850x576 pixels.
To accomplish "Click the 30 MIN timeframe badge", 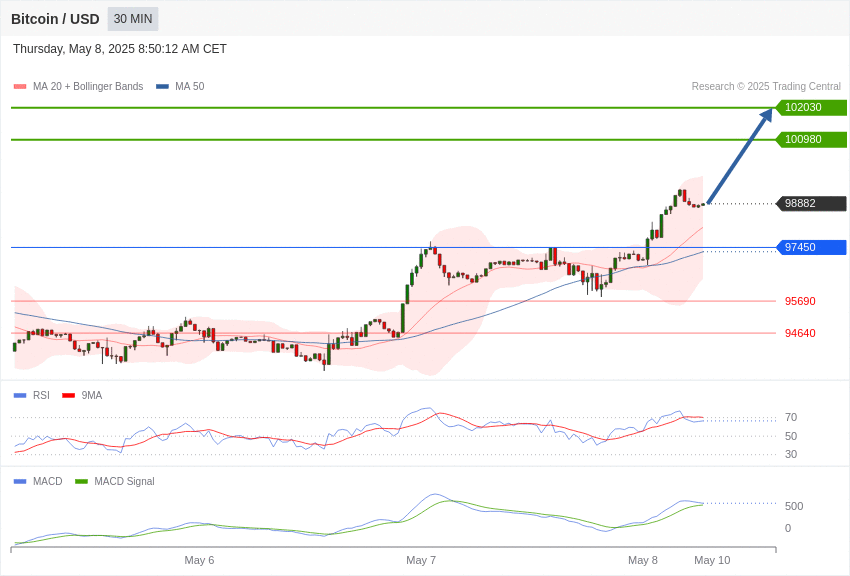I will tap(133, 19).
